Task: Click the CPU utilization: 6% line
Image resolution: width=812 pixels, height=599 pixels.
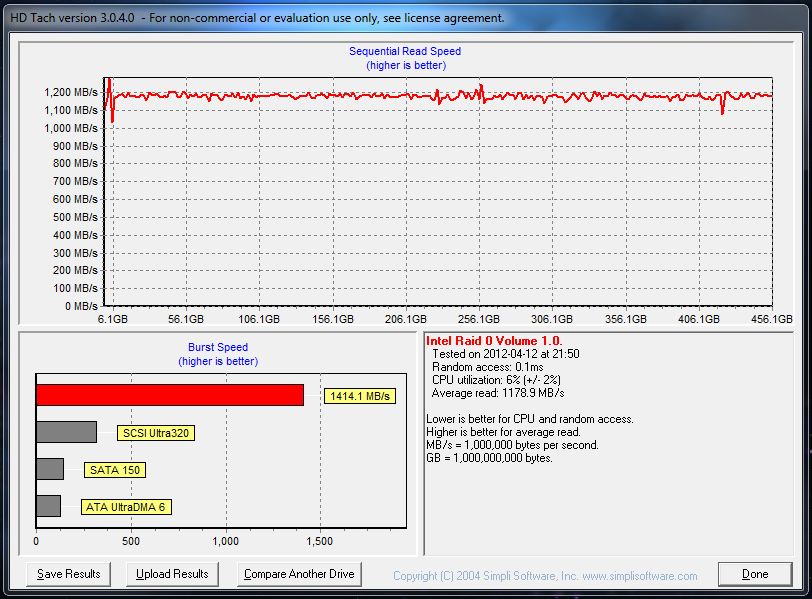Action: click(496, 380)
